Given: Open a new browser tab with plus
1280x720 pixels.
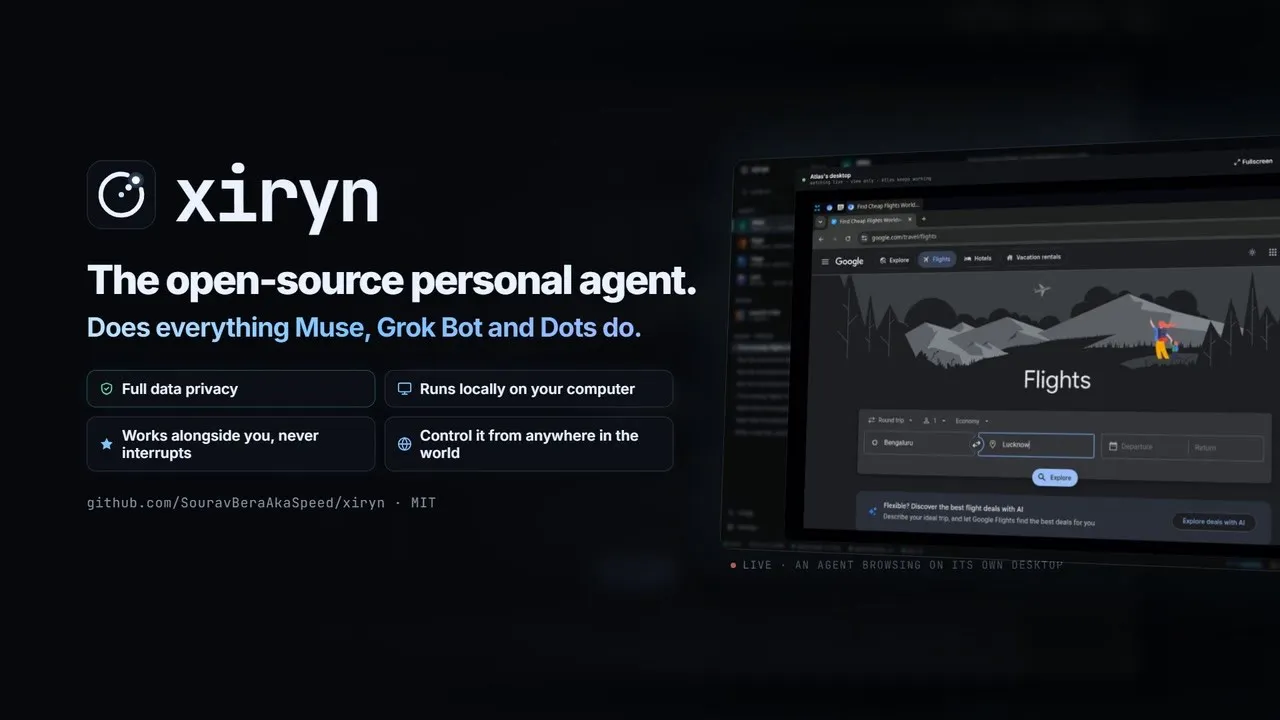Looking at the screenshot, I should [x=923, y=219].
